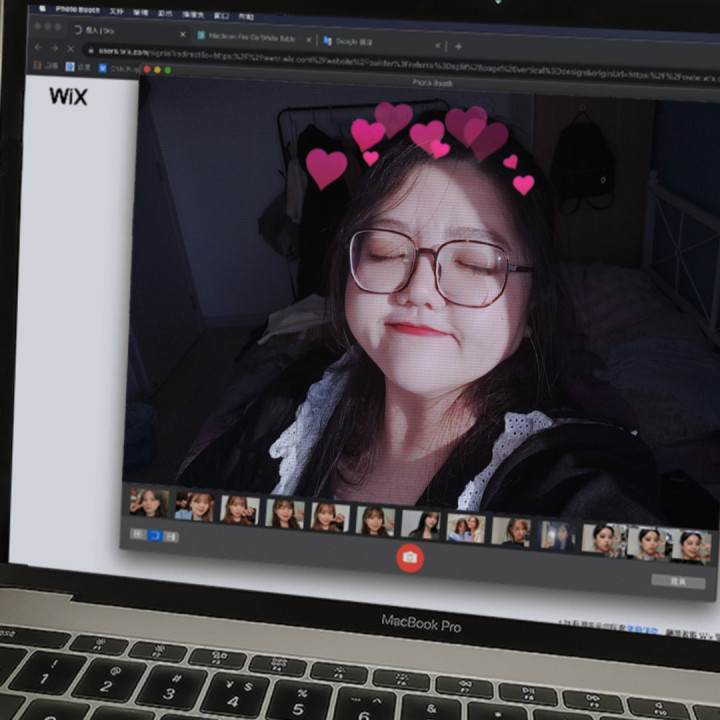Close the Google 翻译 tab
720x720 pixels.
tap(438, 45)
